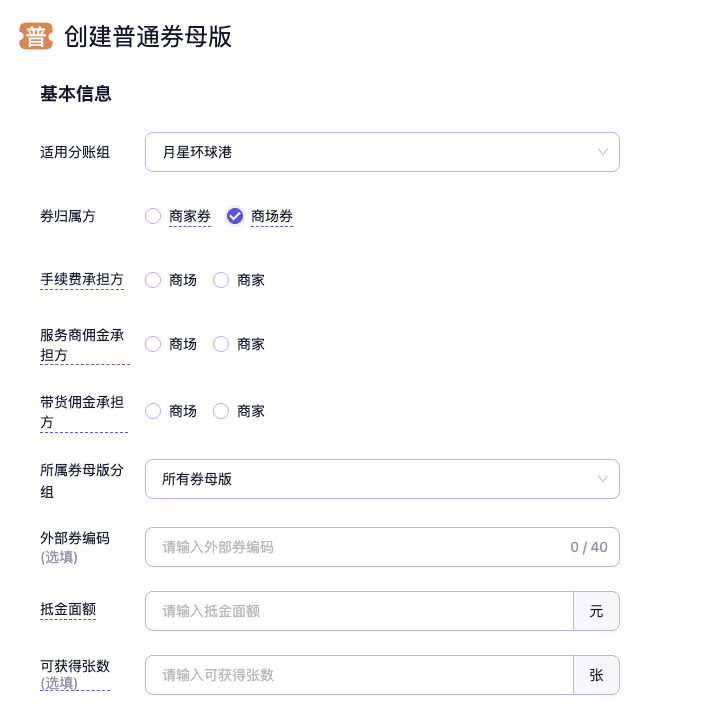The height and width of the screenshot is (709, 712).
Task: Click the 外部券编码 input field
Action: 360,547
